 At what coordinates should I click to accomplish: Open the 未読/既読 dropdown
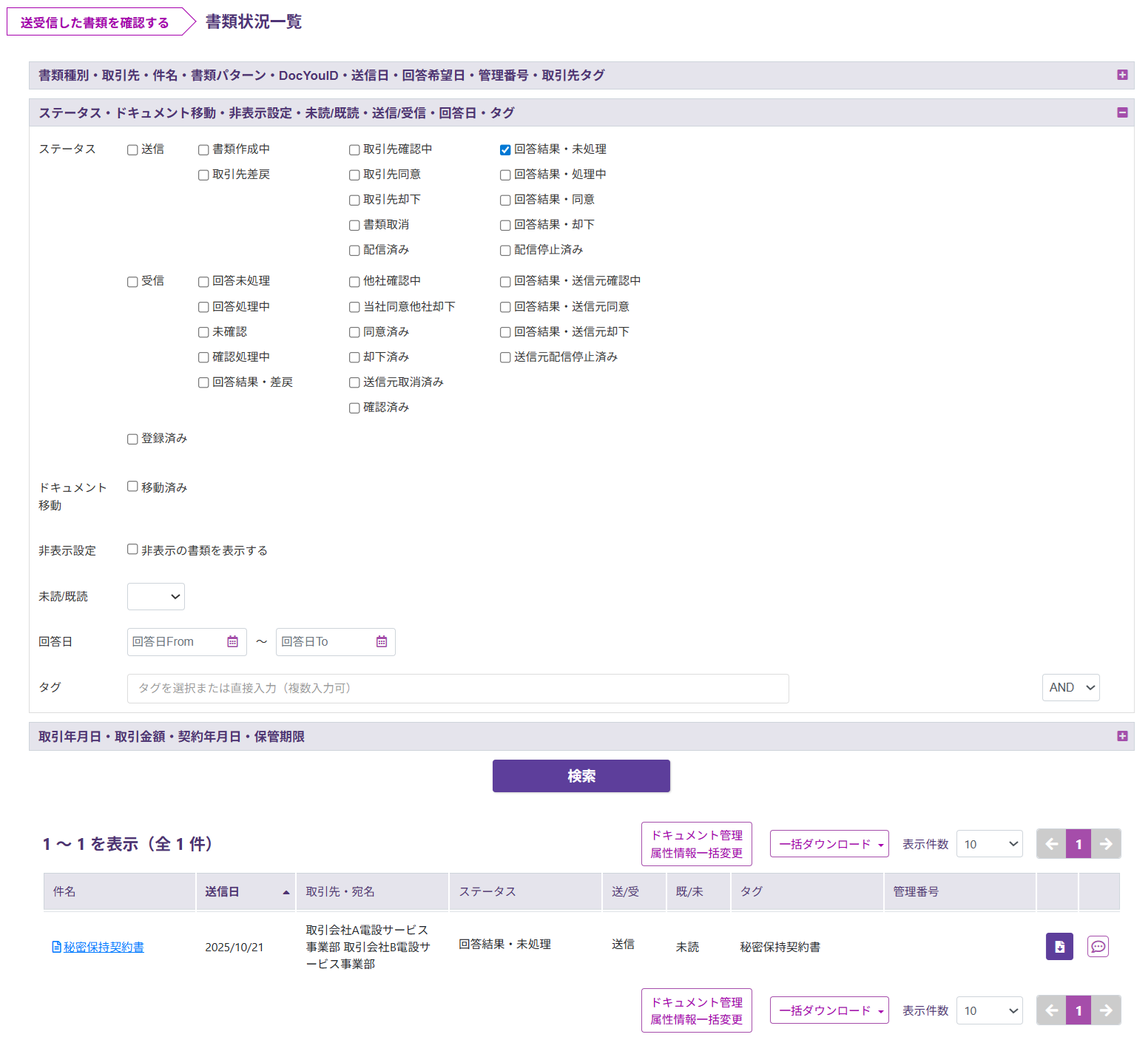[x=156, y=597]
